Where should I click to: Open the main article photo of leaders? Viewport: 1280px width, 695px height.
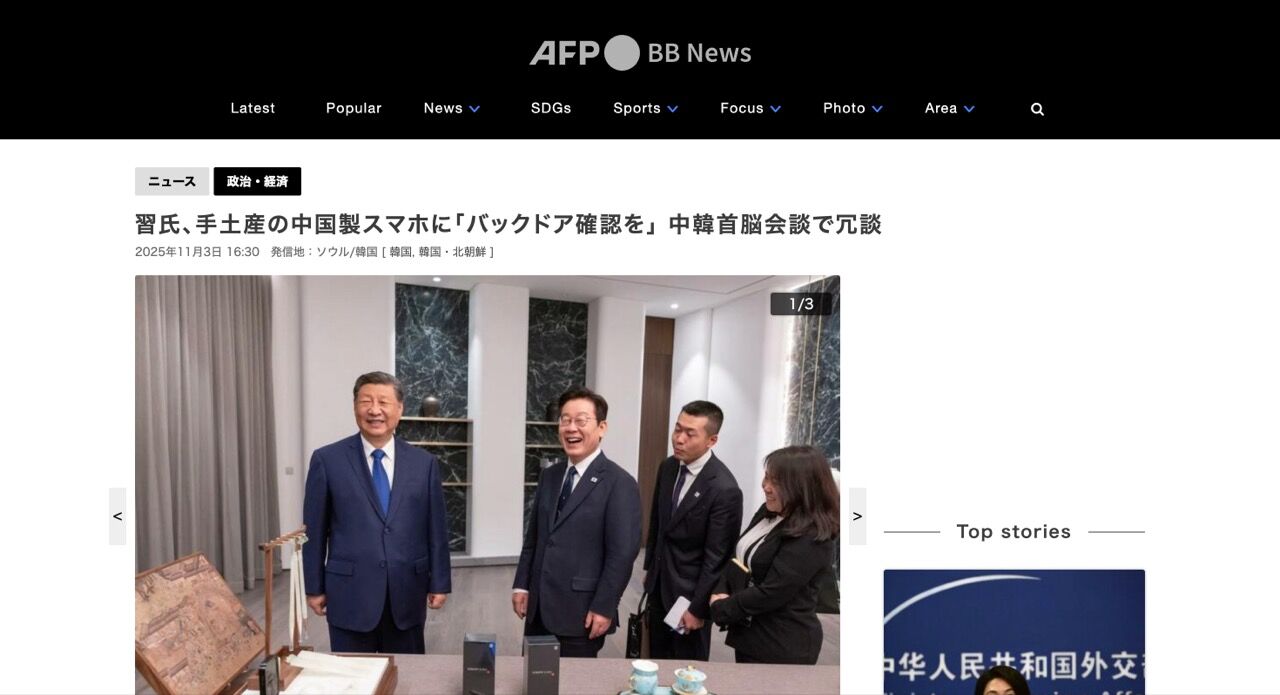[487, 485]
